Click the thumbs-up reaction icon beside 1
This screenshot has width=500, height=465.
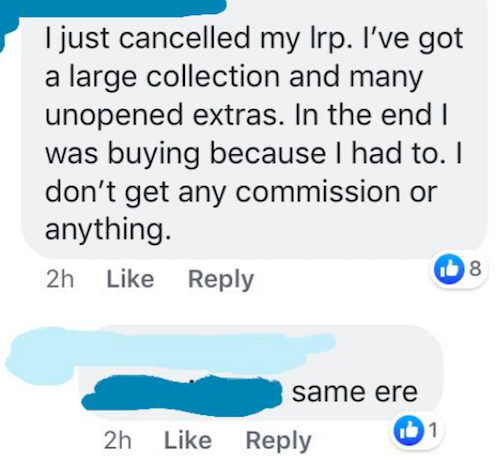(x=409, y=431)
